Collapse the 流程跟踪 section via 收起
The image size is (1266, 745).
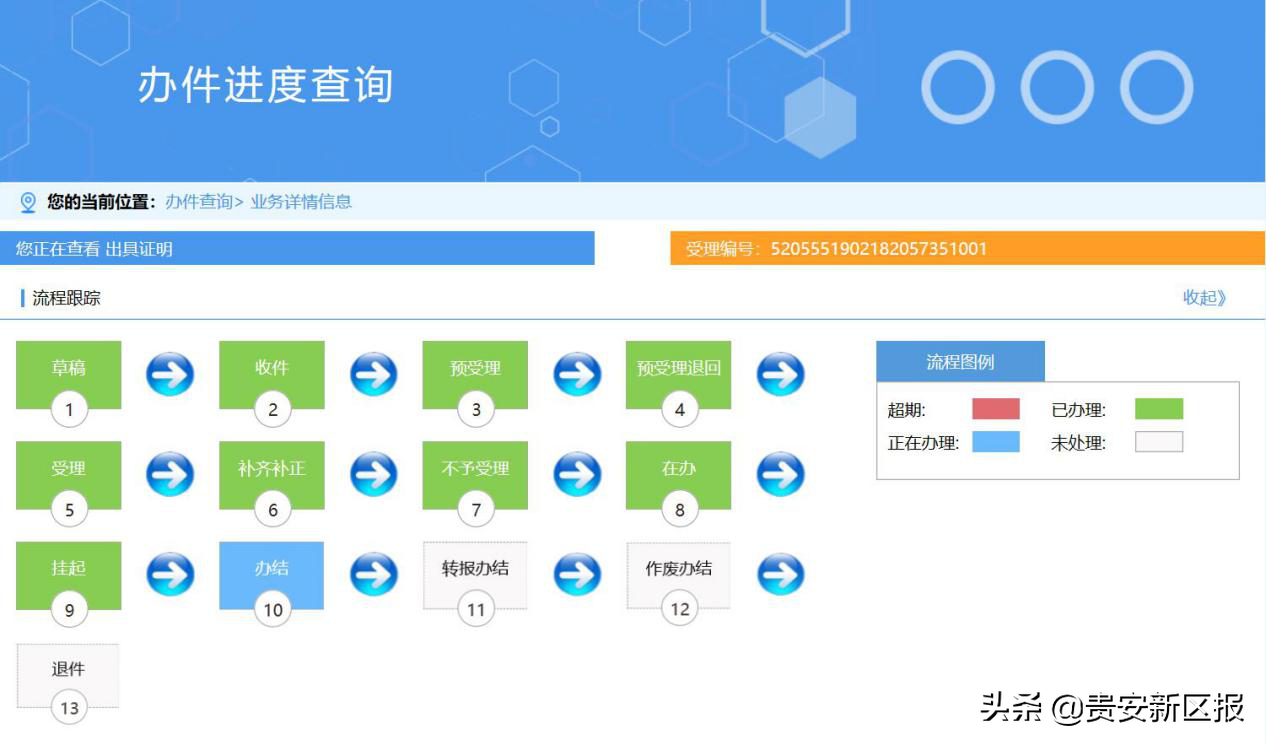tap(1204, 298)
